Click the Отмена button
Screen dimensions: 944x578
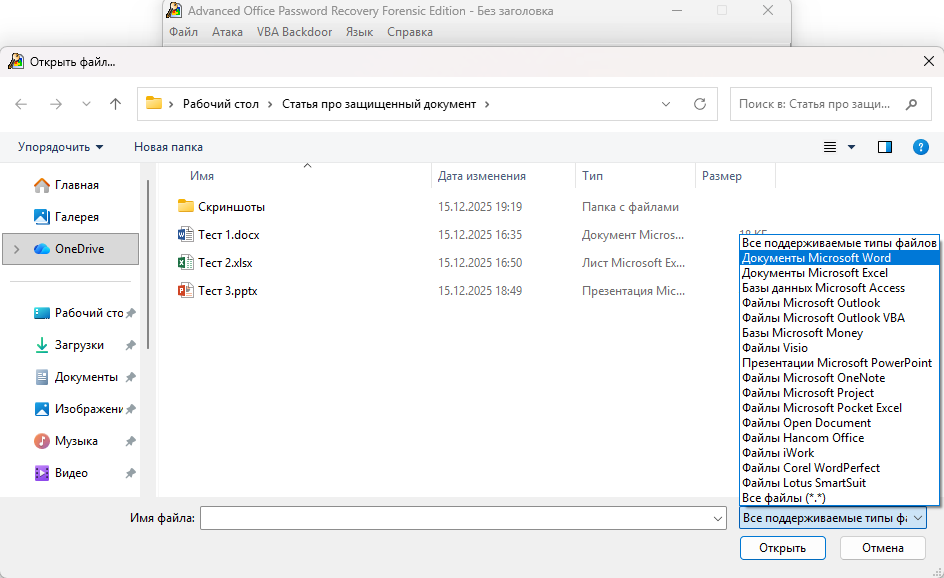[883, 548]
